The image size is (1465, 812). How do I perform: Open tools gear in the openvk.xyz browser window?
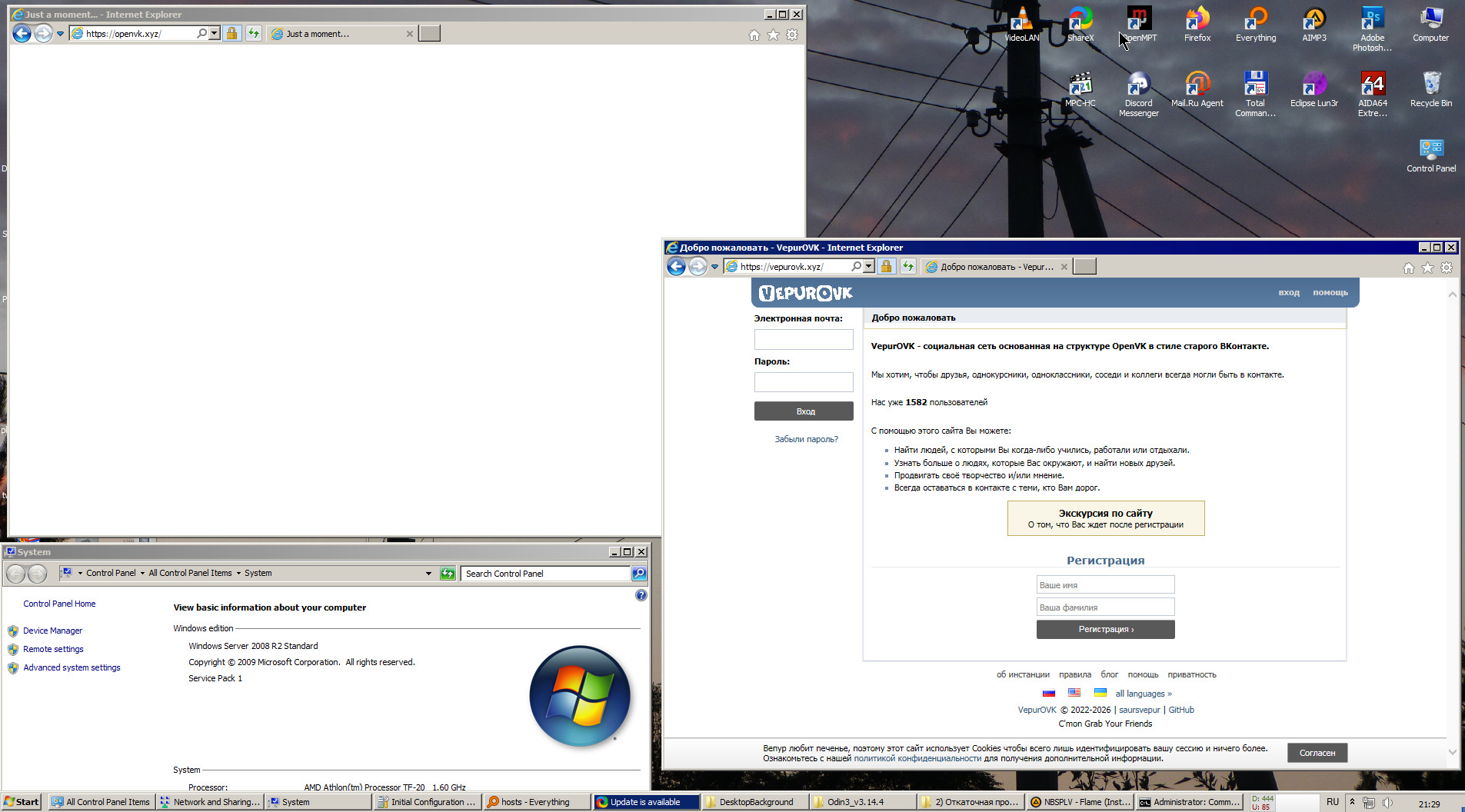point(792,35)
